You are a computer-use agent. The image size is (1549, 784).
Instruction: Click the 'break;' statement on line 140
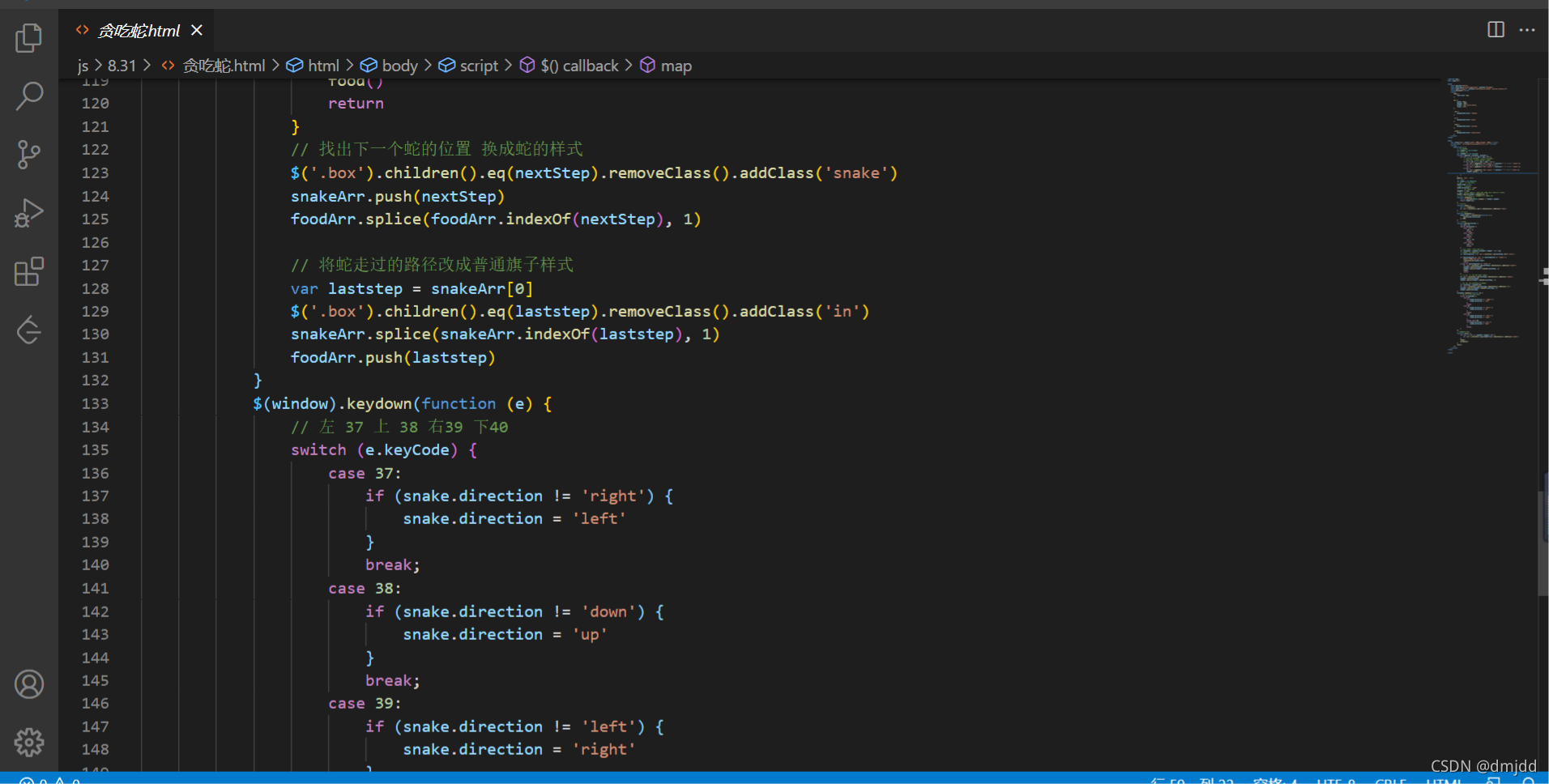coord(393,565)
